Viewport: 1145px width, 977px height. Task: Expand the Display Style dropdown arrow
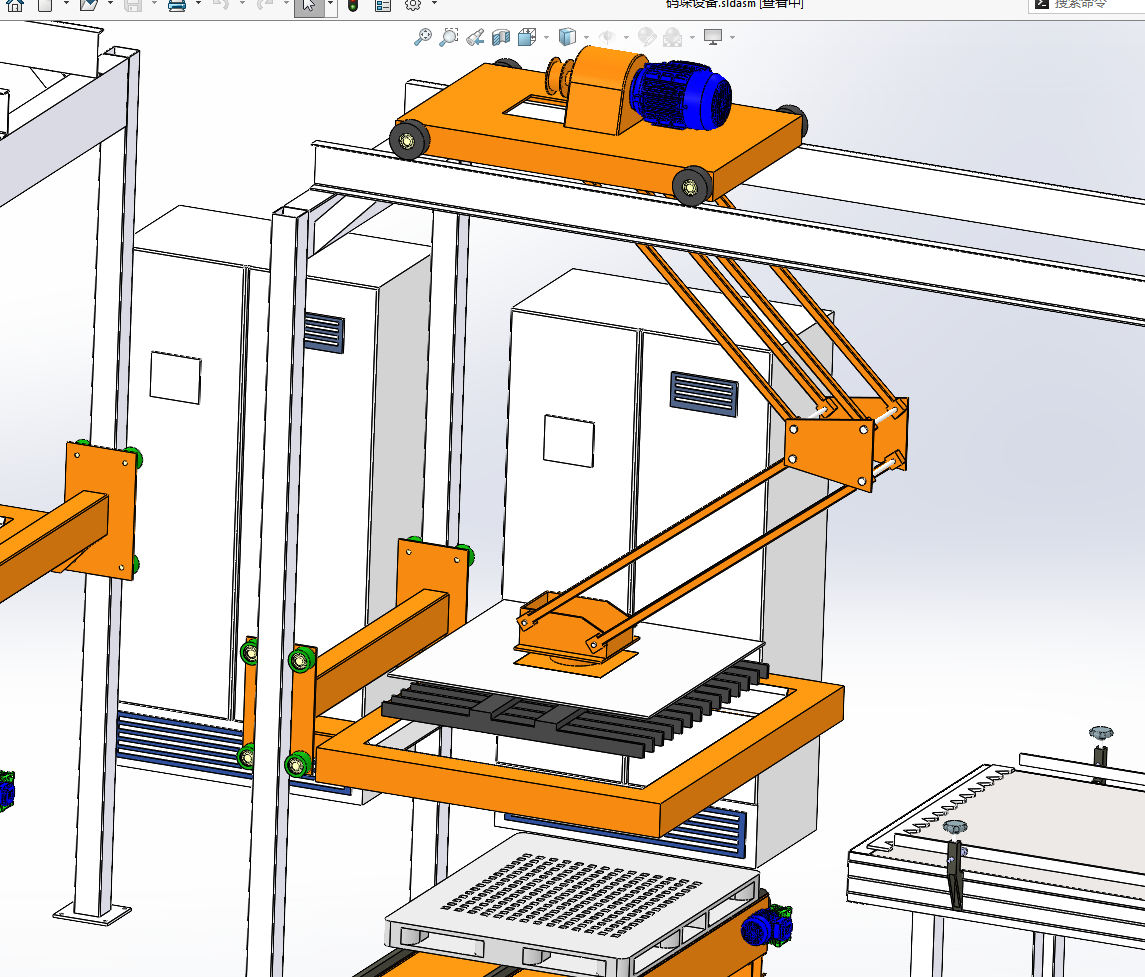[x=586, y=37]
